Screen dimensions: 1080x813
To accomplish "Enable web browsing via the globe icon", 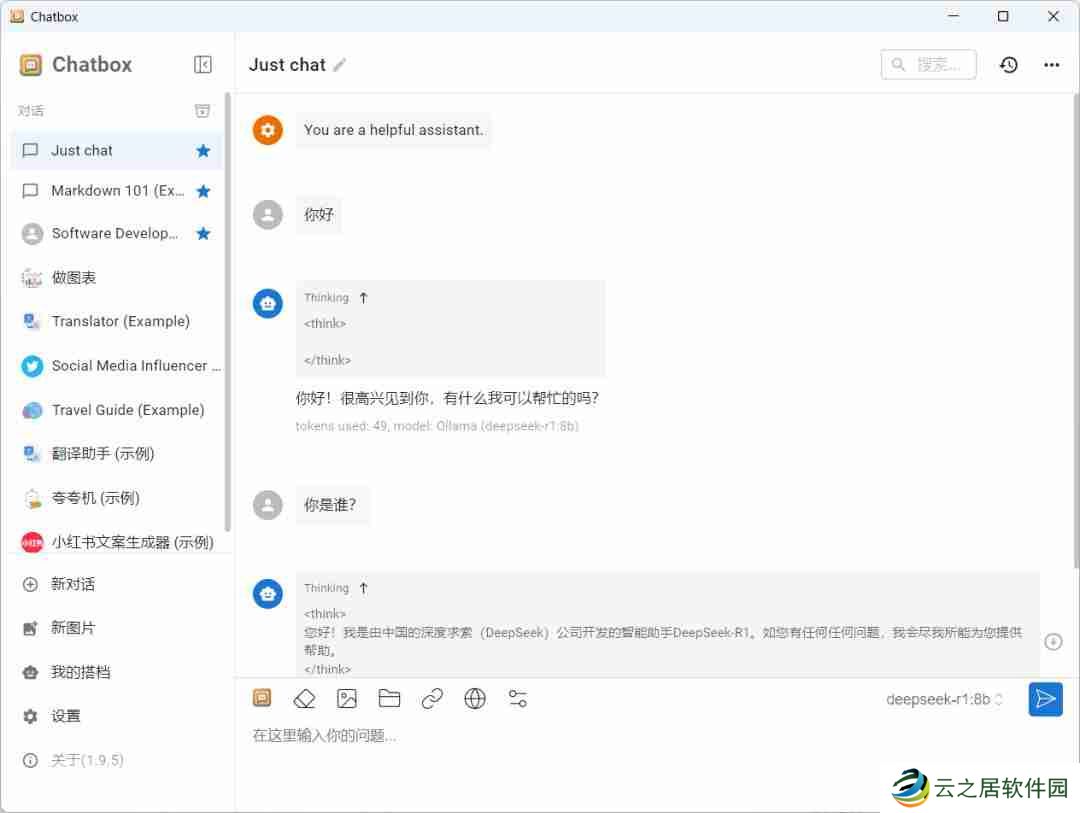I will click(475, 698).
